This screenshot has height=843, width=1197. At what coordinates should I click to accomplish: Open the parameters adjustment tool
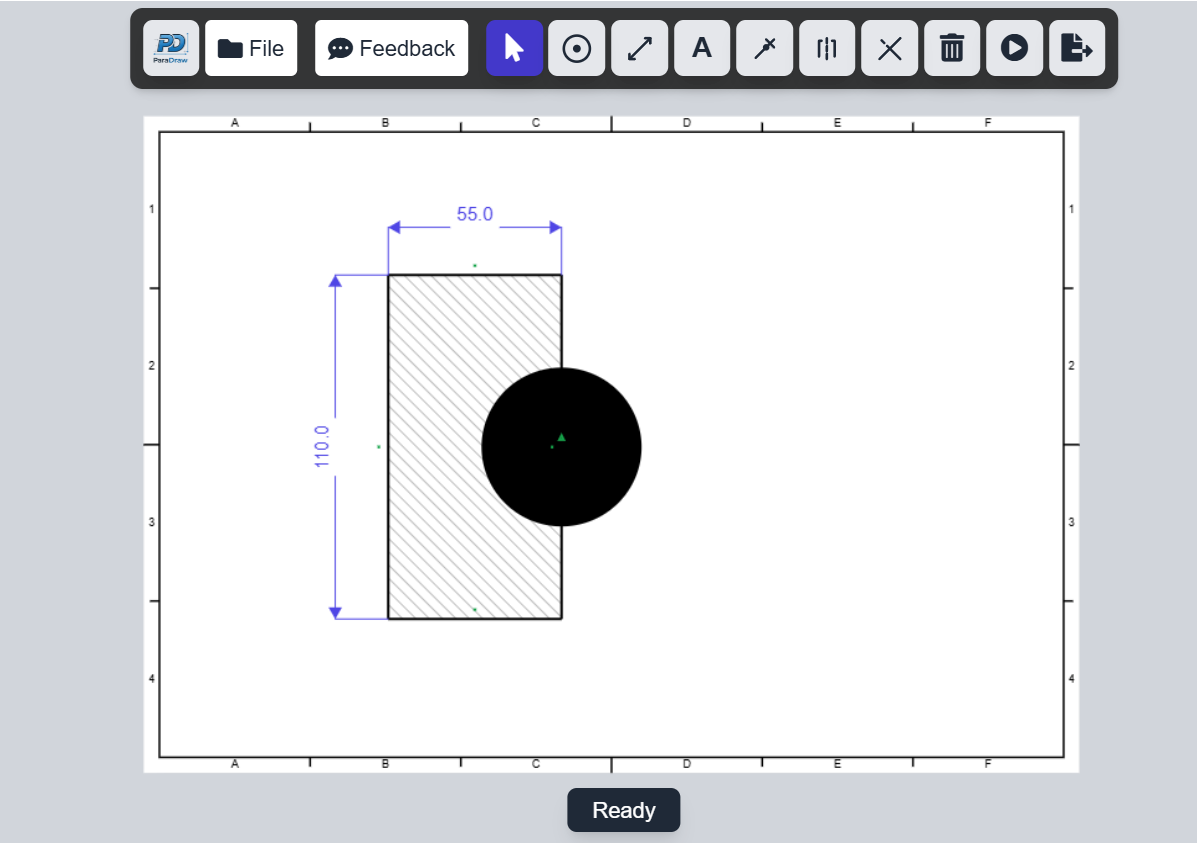coord(826,48)
